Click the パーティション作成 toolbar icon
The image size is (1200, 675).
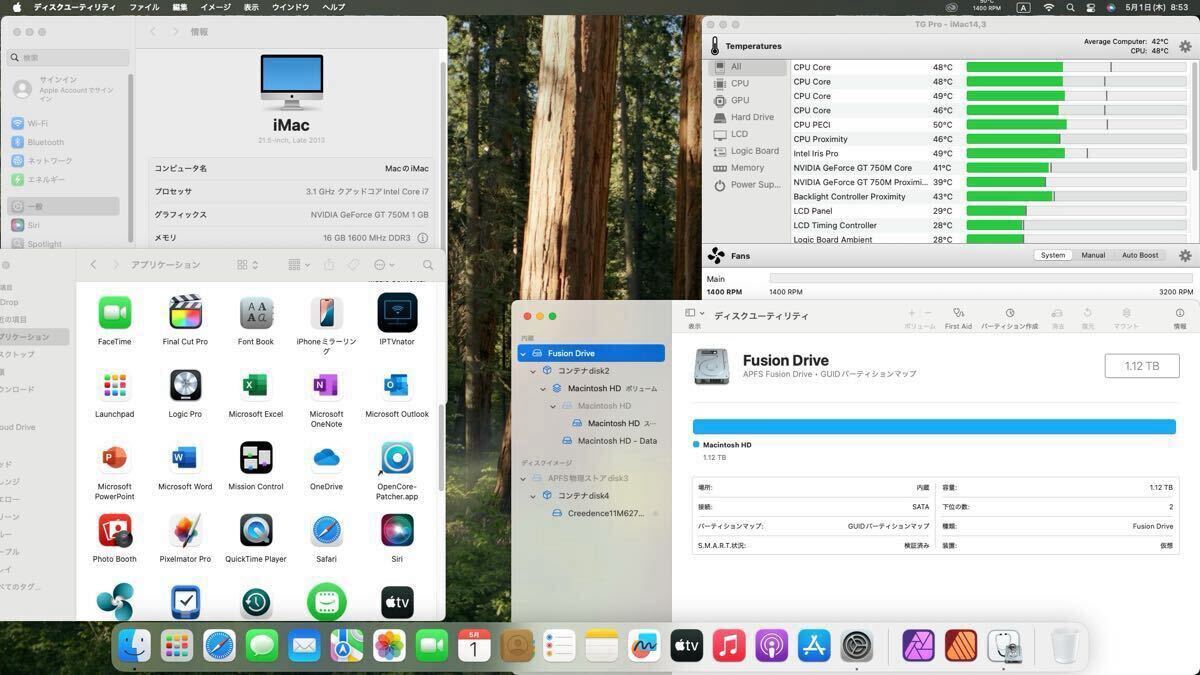pyautogui.click(x=1009, y=317)
